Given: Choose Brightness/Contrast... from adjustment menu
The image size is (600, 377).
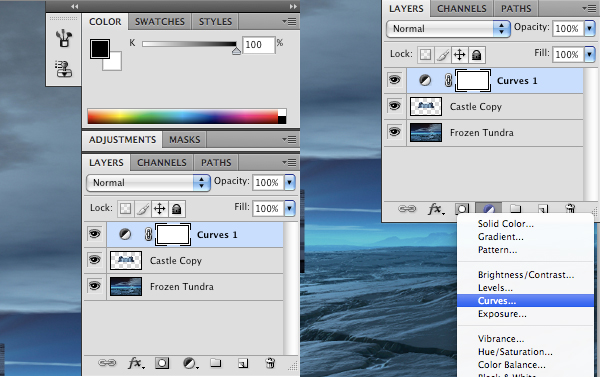Looking at the screenshot, I should [x=525, y=275].
